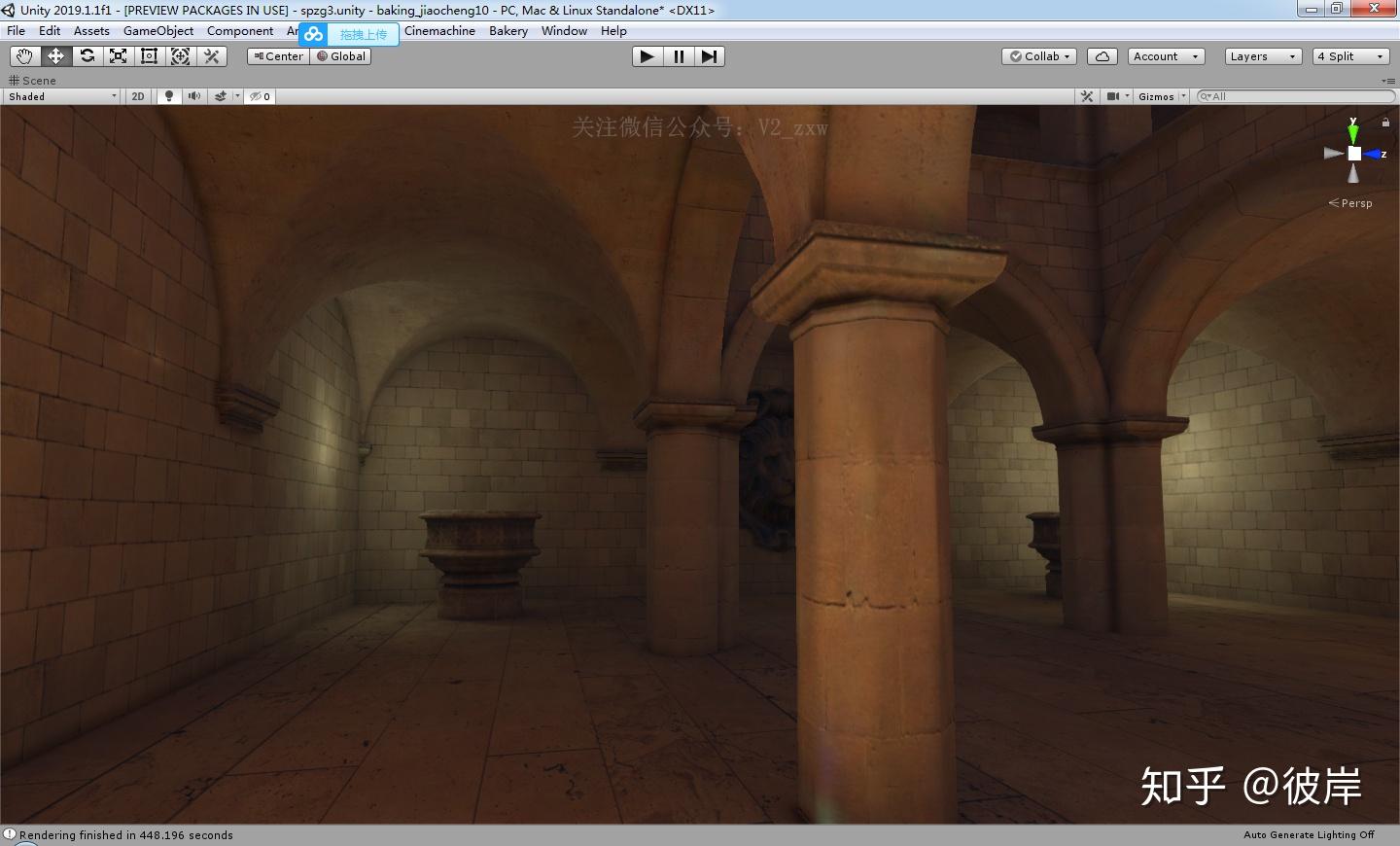Click the 'Auto Generate Lighting Off' status
Screen dimensions: 1400x846
pos(1309,835)
